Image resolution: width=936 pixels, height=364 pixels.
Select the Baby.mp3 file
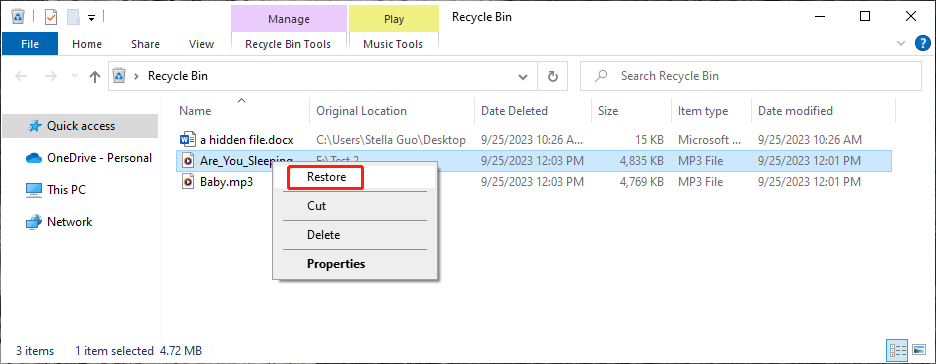[226, 182]
